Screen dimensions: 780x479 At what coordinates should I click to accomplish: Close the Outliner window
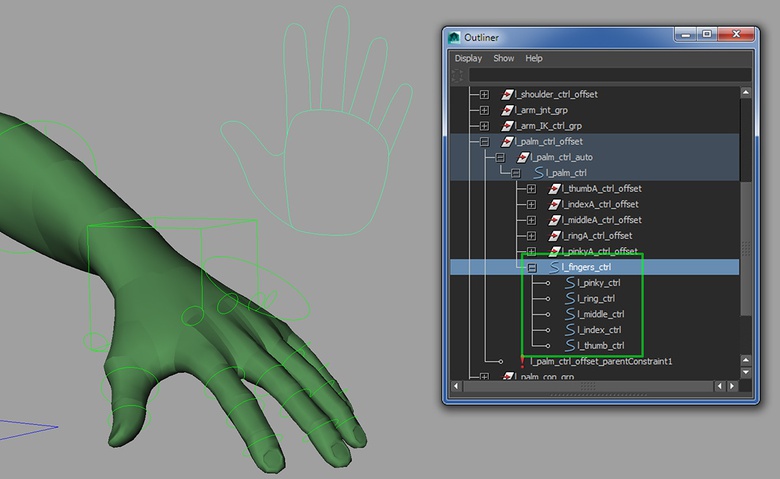(x=736, y=34)
